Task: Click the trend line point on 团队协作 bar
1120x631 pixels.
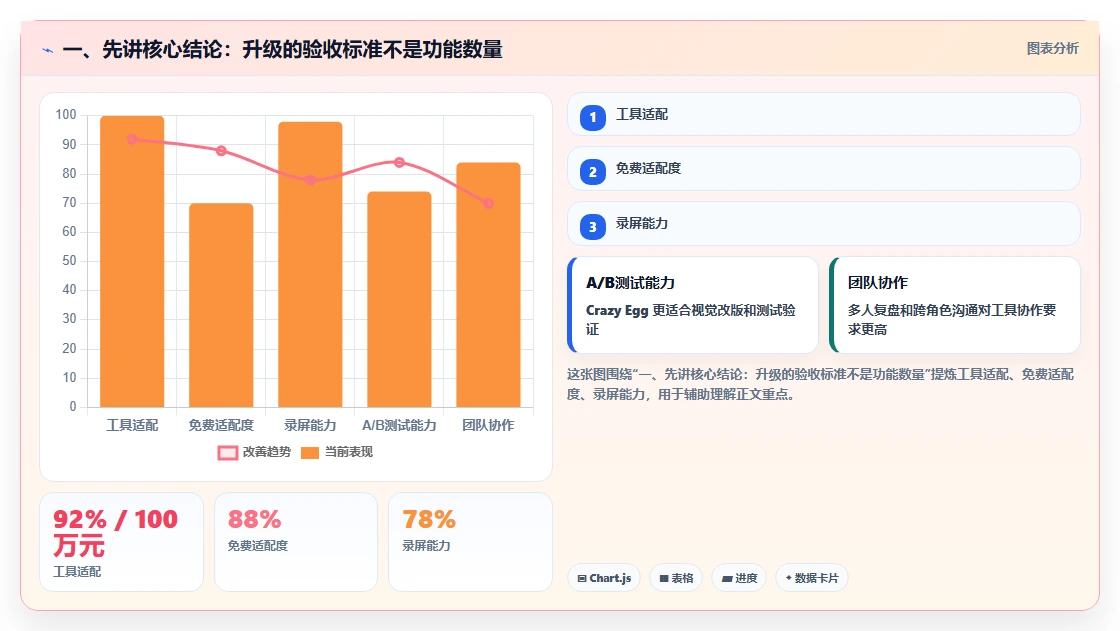Action: pyautogui.click(x=489, y=203)
